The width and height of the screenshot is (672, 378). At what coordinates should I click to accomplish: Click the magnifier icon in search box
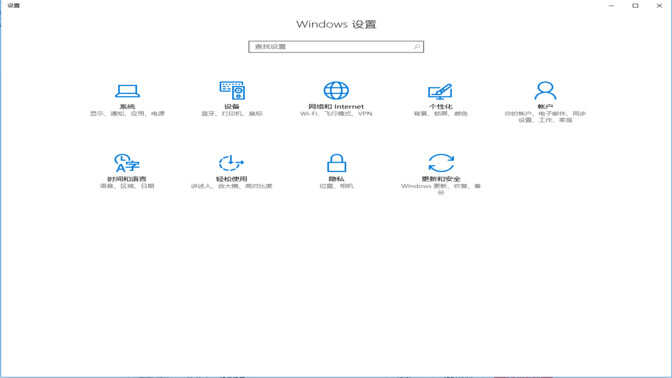pyautogui.click(x=417, y=46)
